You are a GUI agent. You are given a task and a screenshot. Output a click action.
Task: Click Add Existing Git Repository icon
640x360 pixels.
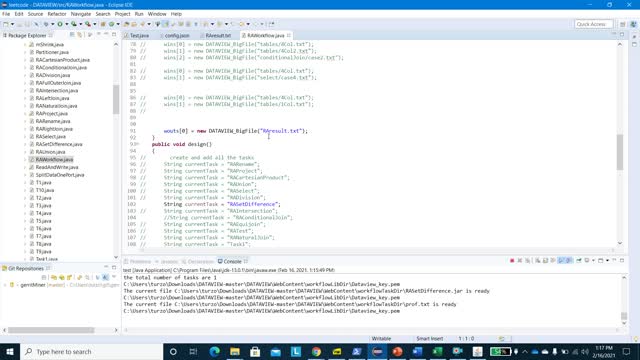[x=54, y=278]
